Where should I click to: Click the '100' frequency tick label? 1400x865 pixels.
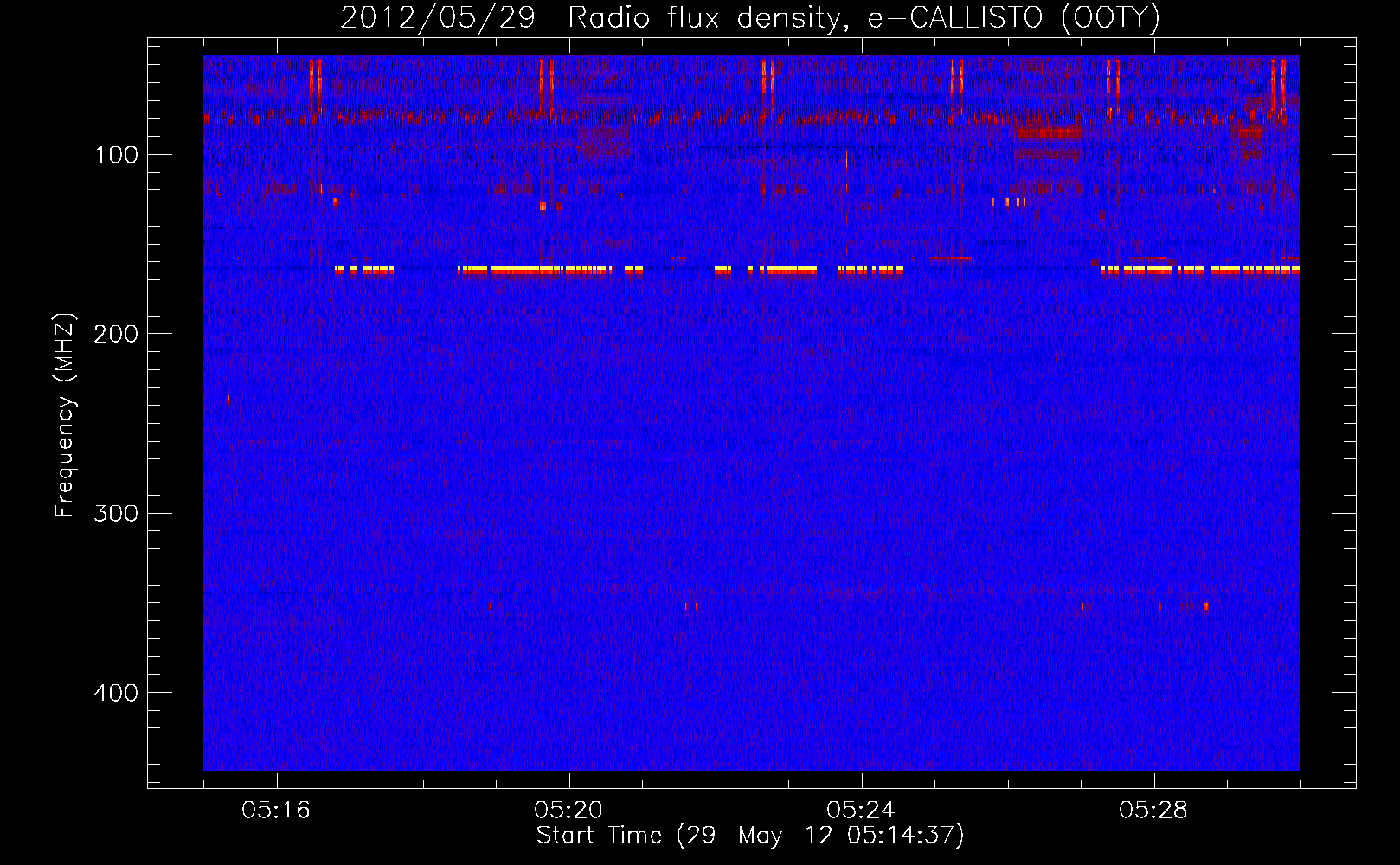[117, 155]
